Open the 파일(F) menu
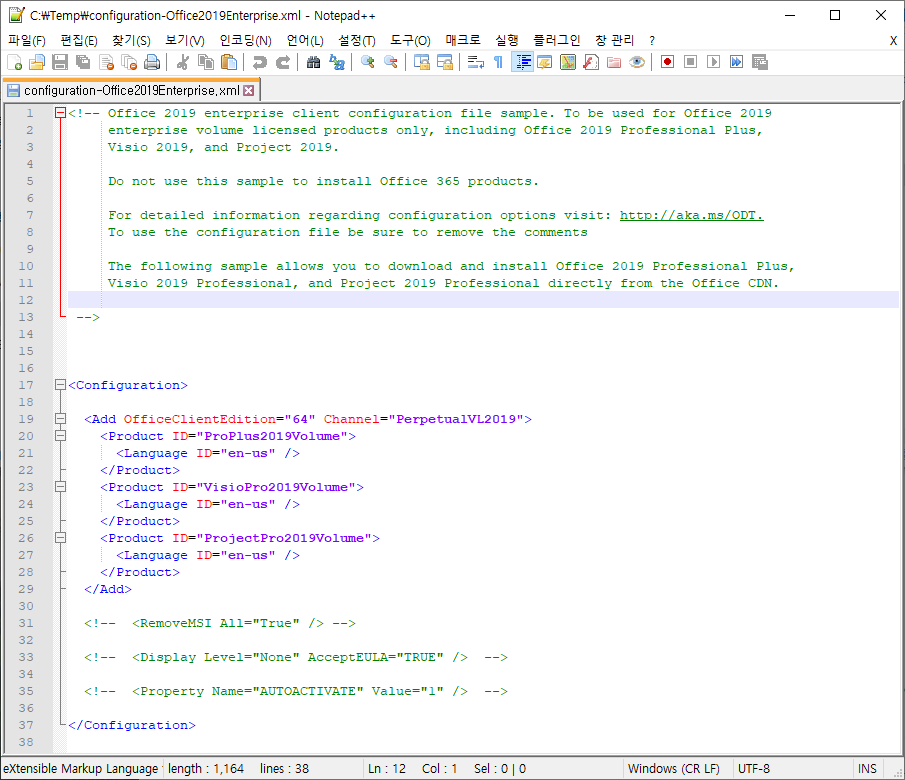This screenshot has width=905, height=780. [x=27, y=40]
